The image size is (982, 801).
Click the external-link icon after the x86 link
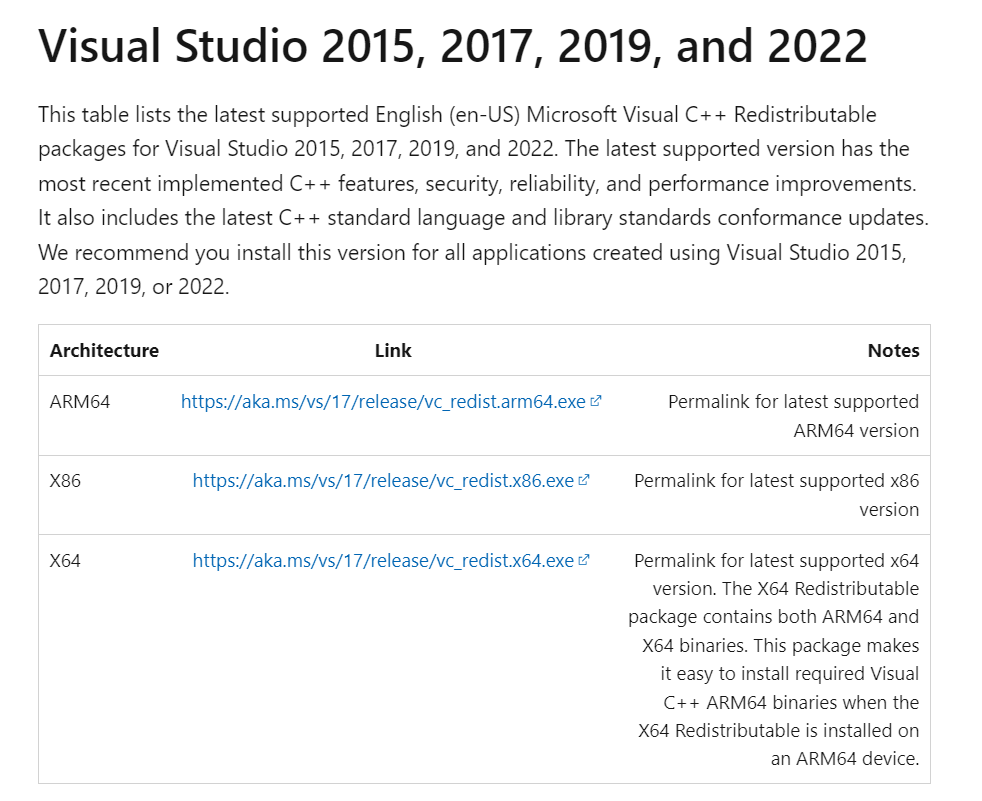(584, 480)
